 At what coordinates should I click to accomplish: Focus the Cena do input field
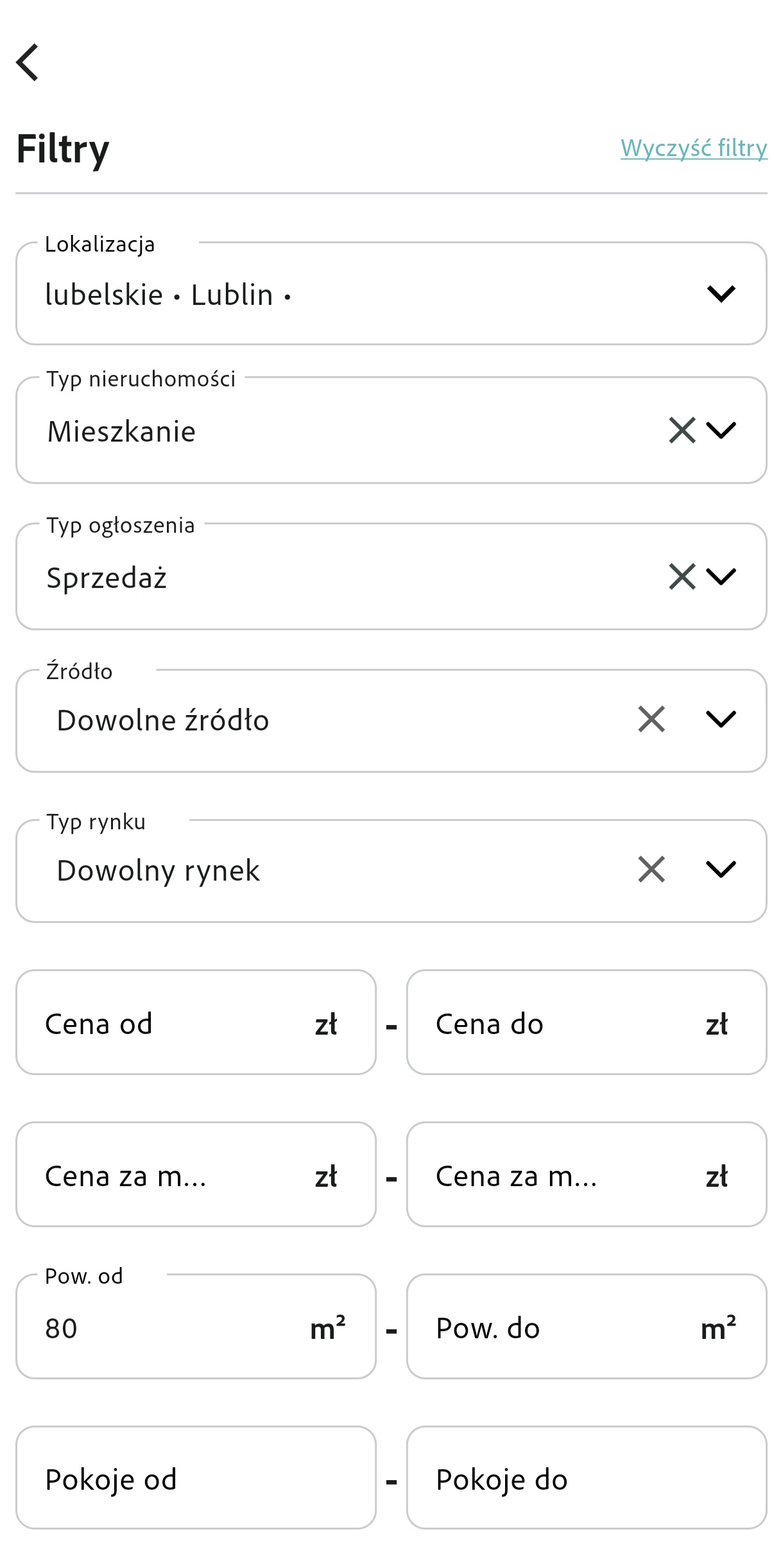tap(587, 1022)
